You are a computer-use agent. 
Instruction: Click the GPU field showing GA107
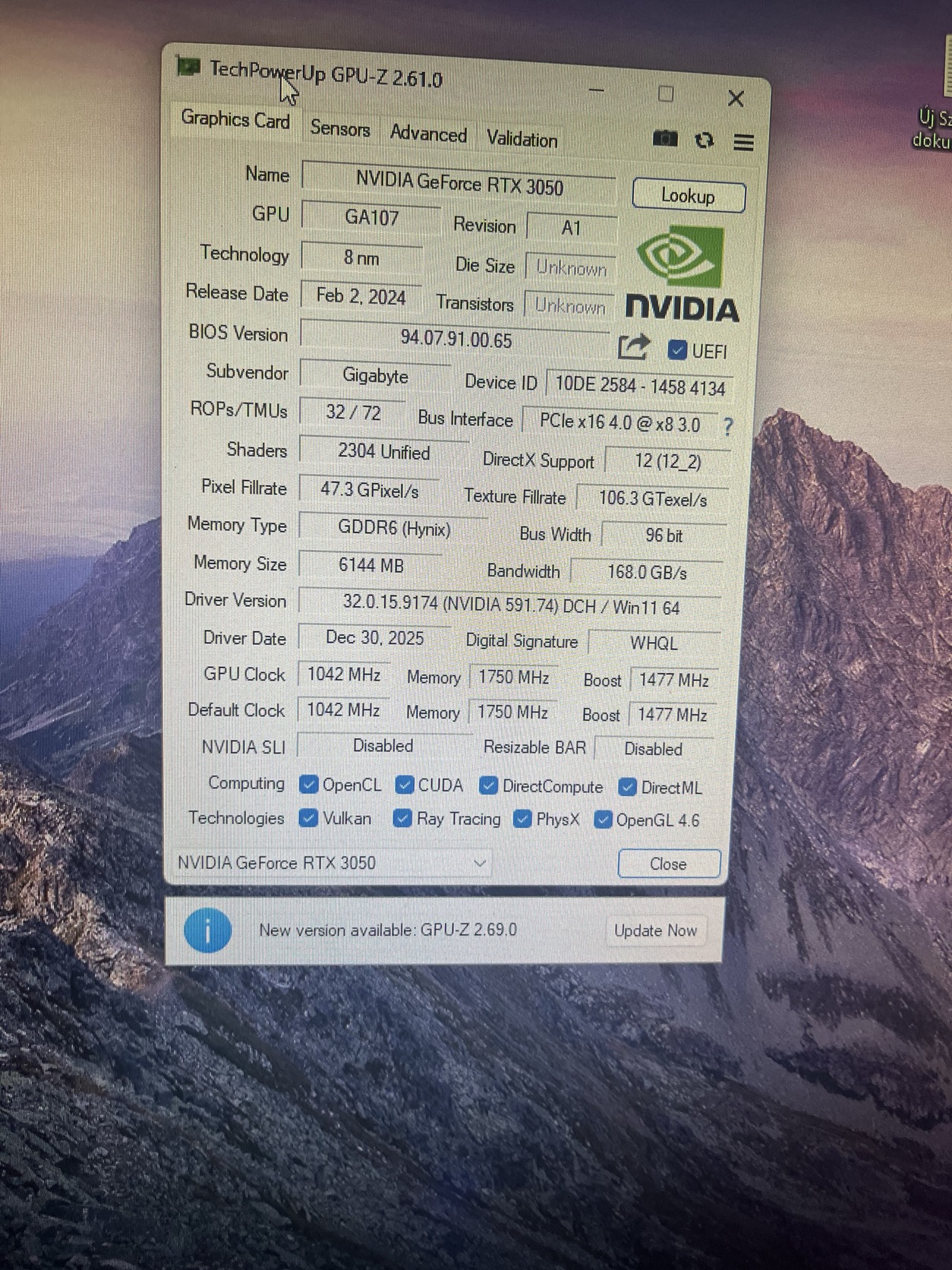coord(371,218)
